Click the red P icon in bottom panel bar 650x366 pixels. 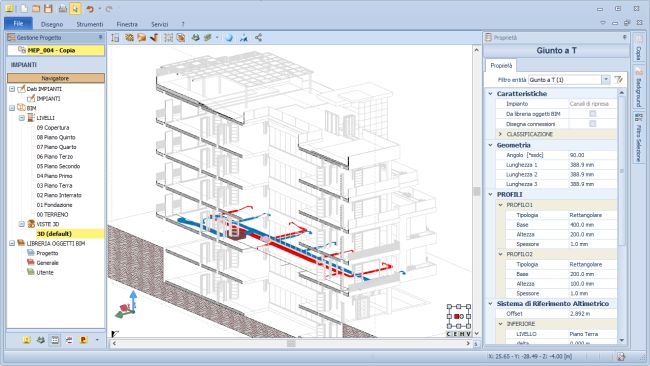tap(84, 340)
